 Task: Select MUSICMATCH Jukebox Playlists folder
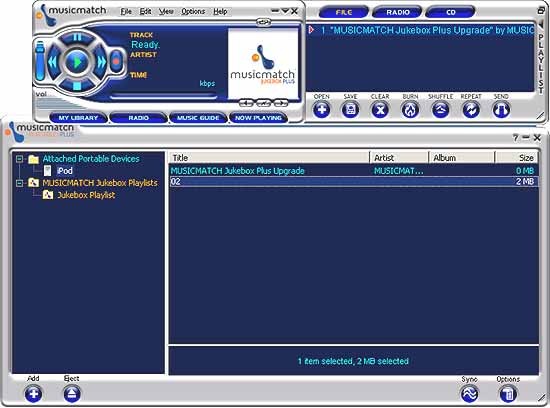coord(100,183)
